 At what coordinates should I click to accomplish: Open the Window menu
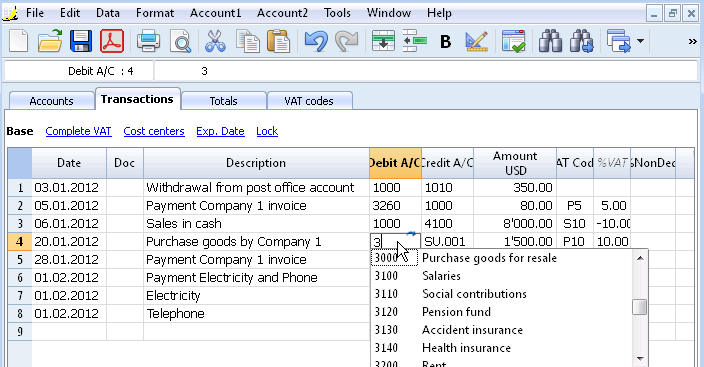389,13
